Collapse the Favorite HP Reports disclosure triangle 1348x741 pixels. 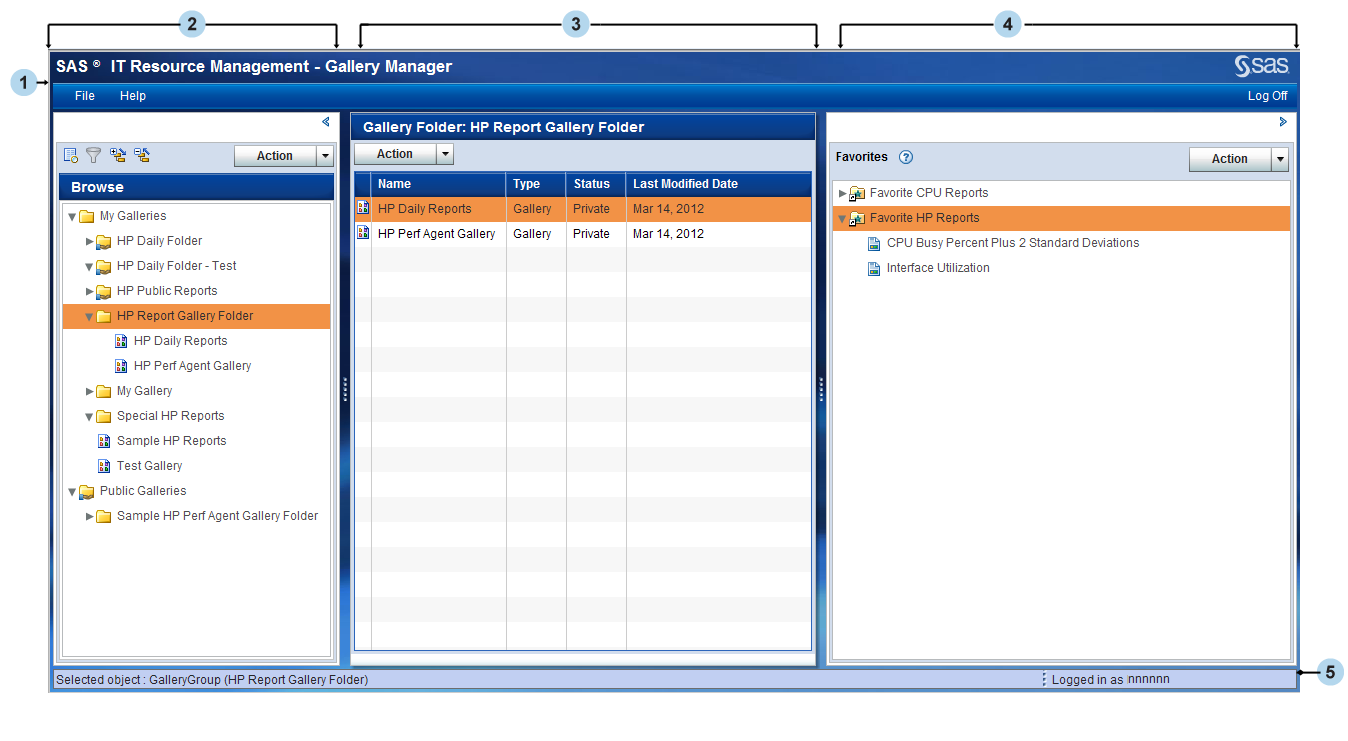(840, 217)
